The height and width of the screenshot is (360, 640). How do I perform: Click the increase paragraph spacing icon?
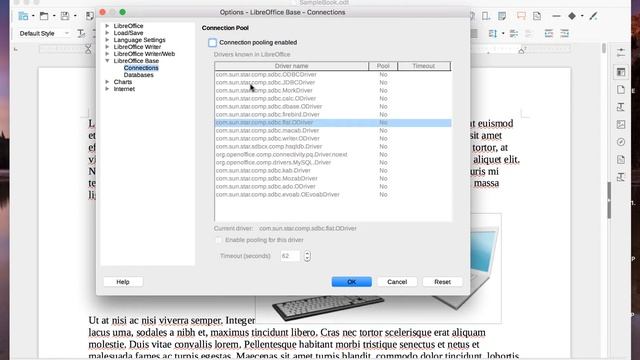pos(514,33)
